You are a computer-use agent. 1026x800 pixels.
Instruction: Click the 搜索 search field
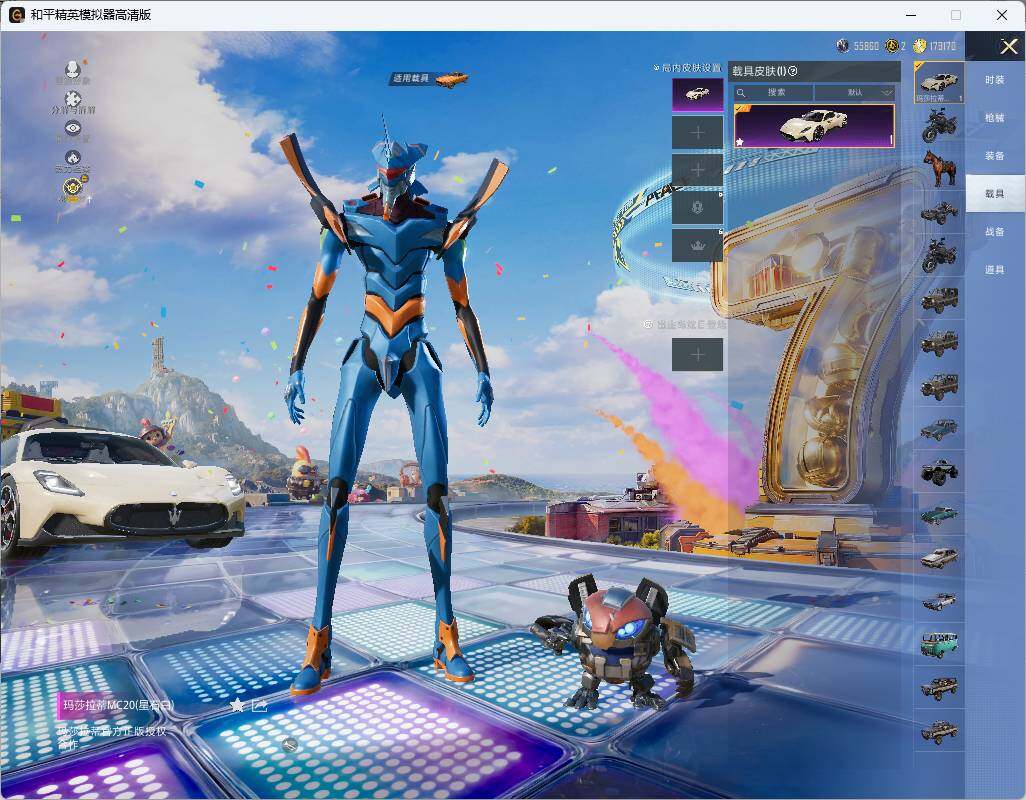(x=773, y=92)
